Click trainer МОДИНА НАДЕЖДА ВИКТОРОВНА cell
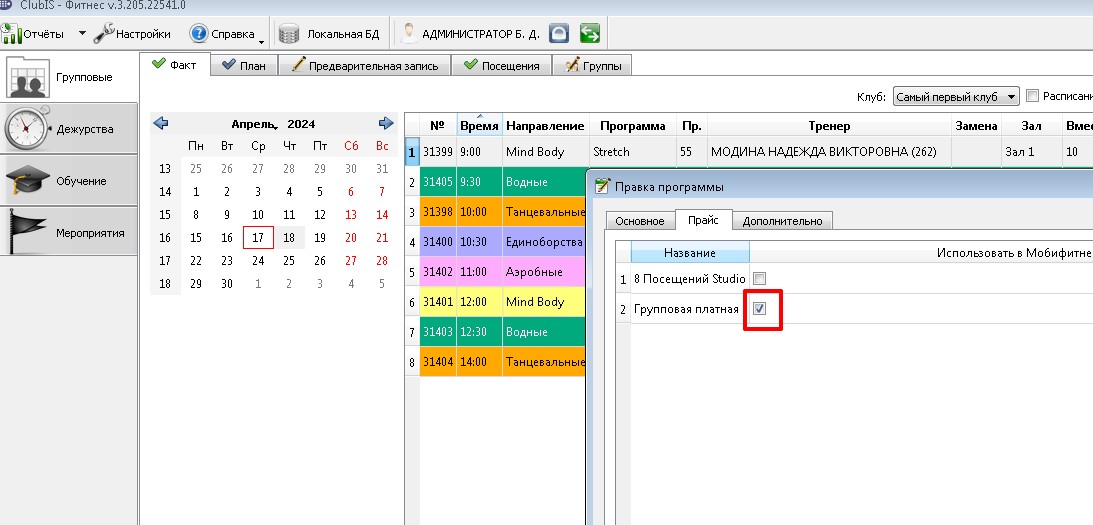 coord(829,152)
